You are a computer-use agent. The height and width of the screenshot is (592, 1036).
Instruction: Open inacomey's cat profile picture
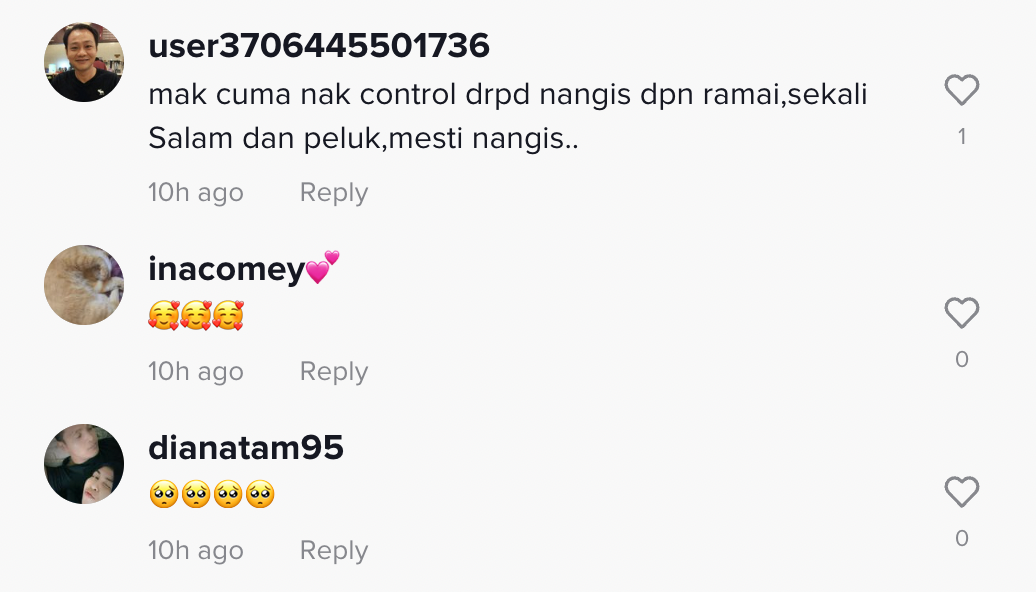tap(84, 285)
